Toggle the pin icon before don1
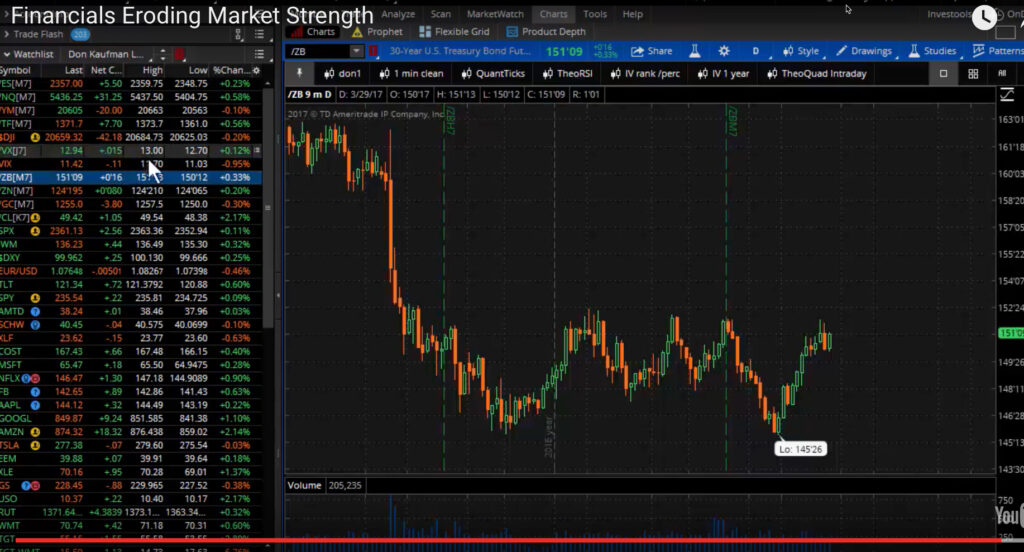This screenshot has width=1024, height=552. pos(300,73)
